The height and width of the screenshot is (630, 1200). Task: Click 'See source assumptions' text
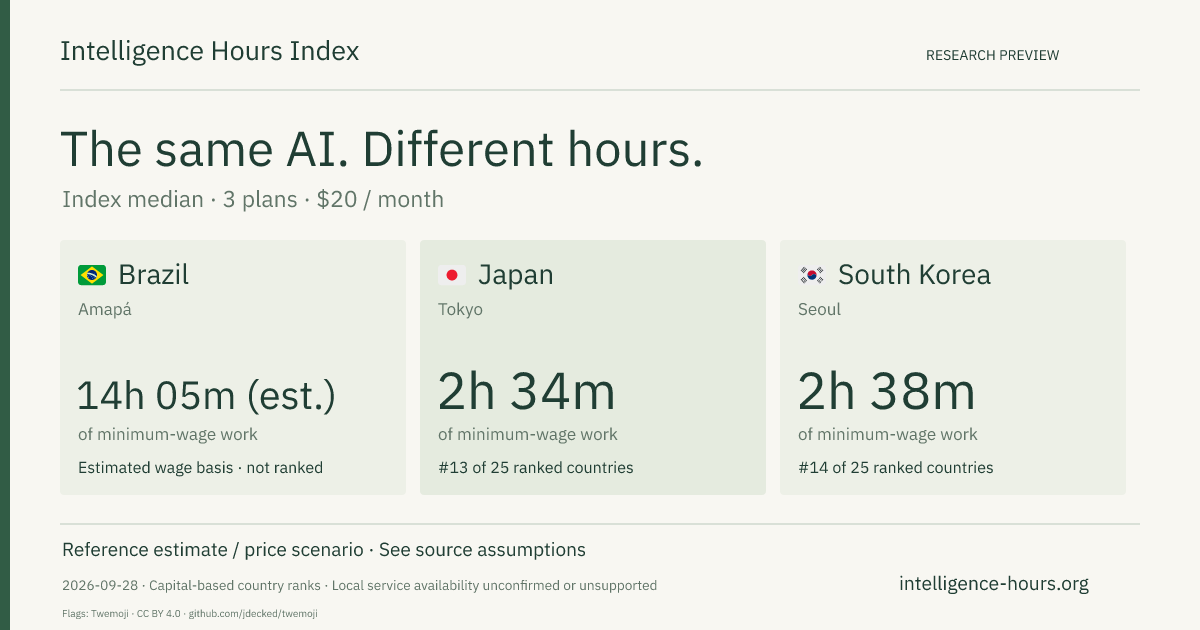pos(482,550)
